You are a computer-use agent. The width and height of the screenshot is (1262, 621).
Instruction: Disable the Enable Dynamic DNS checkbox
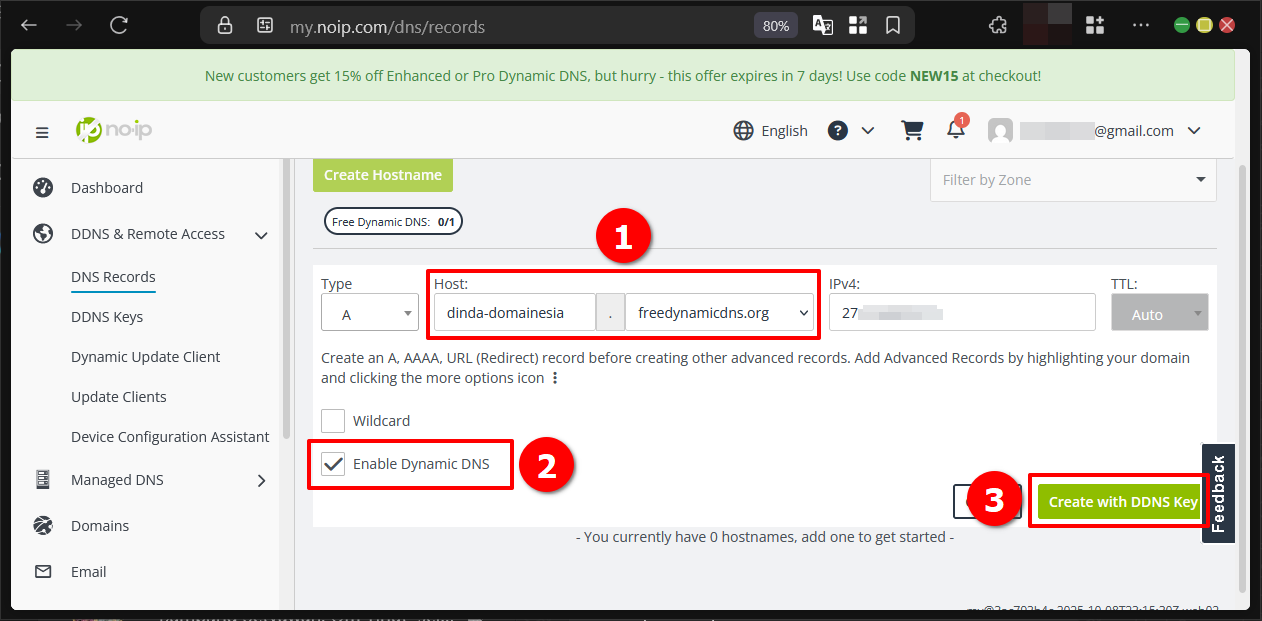tap(333, 463)
